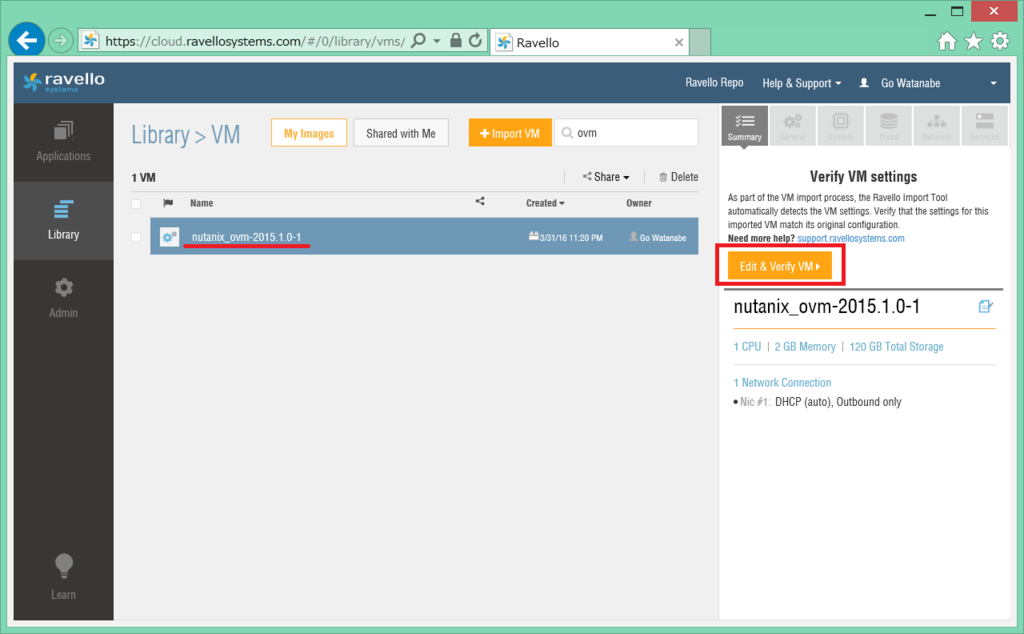
Task: Click the Ravello Systems logo
Action: pos(64,82)
